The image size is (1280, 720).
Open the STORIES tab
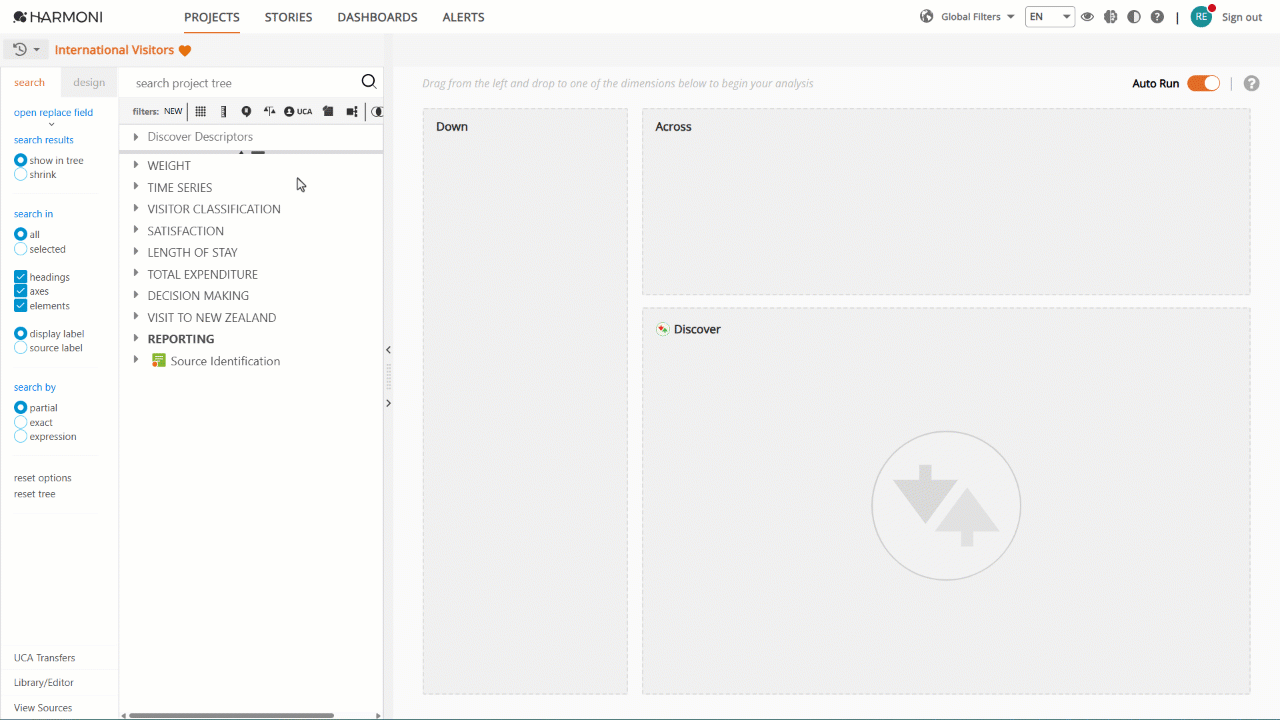click(289, 17)
